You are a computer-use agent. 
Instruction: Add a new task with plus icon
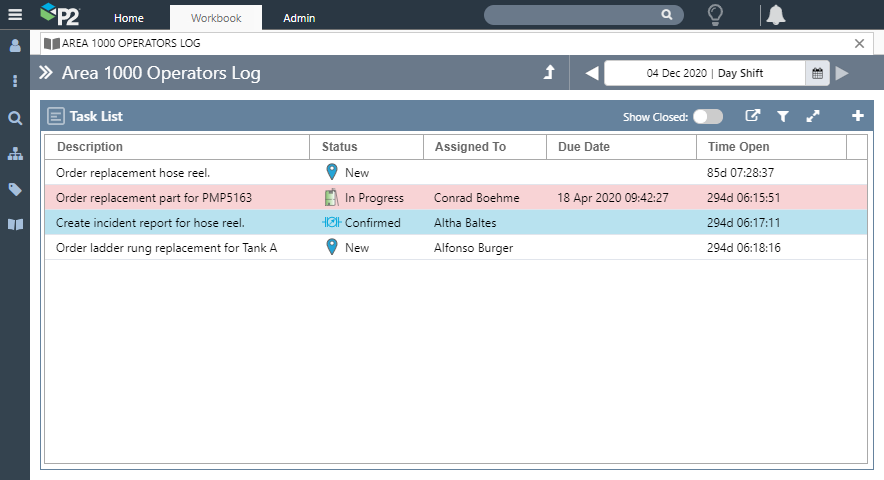(857, 116)
